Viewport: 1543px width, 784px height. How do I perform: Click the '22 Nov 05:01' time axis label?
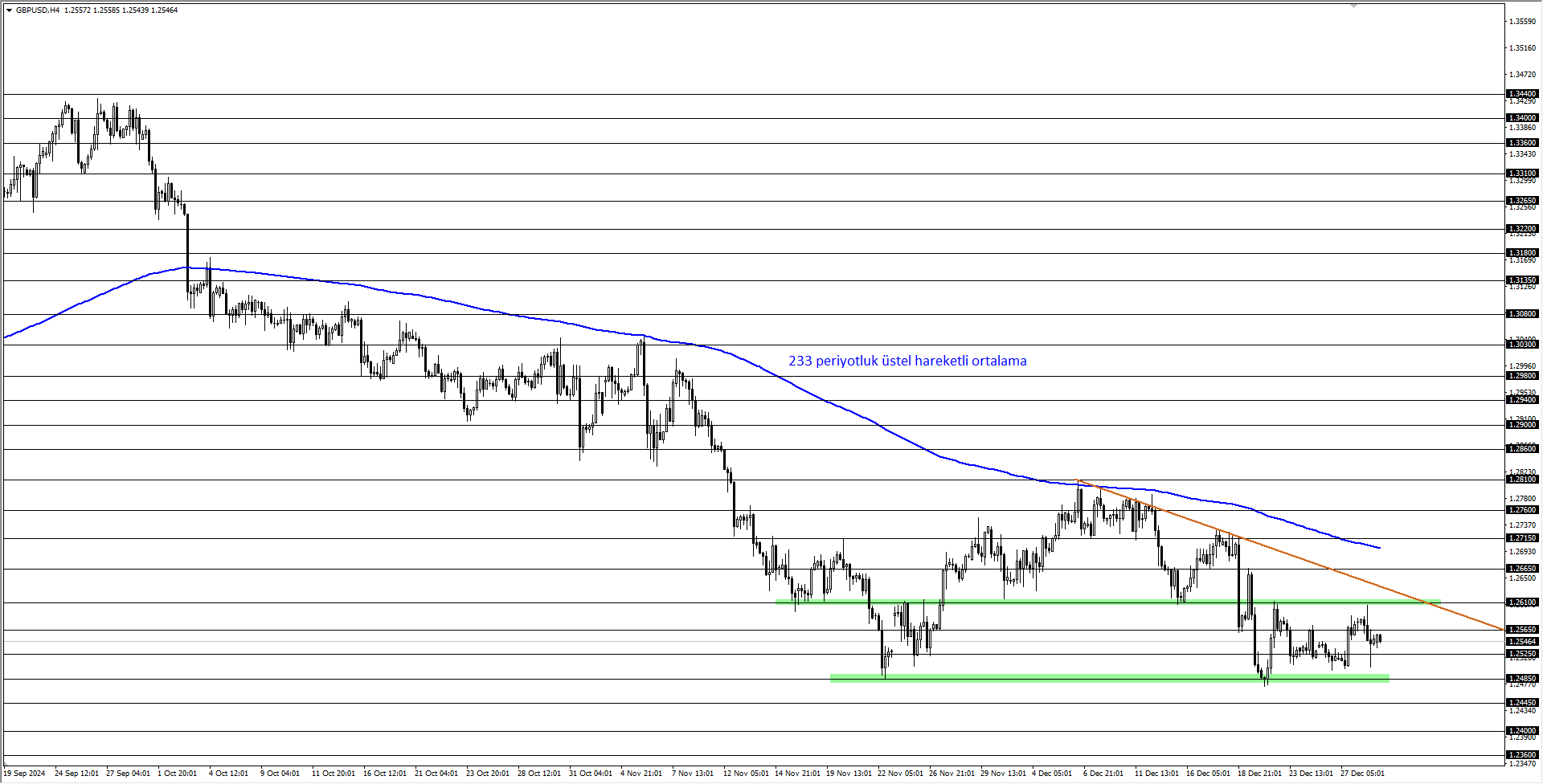(900, 774)
